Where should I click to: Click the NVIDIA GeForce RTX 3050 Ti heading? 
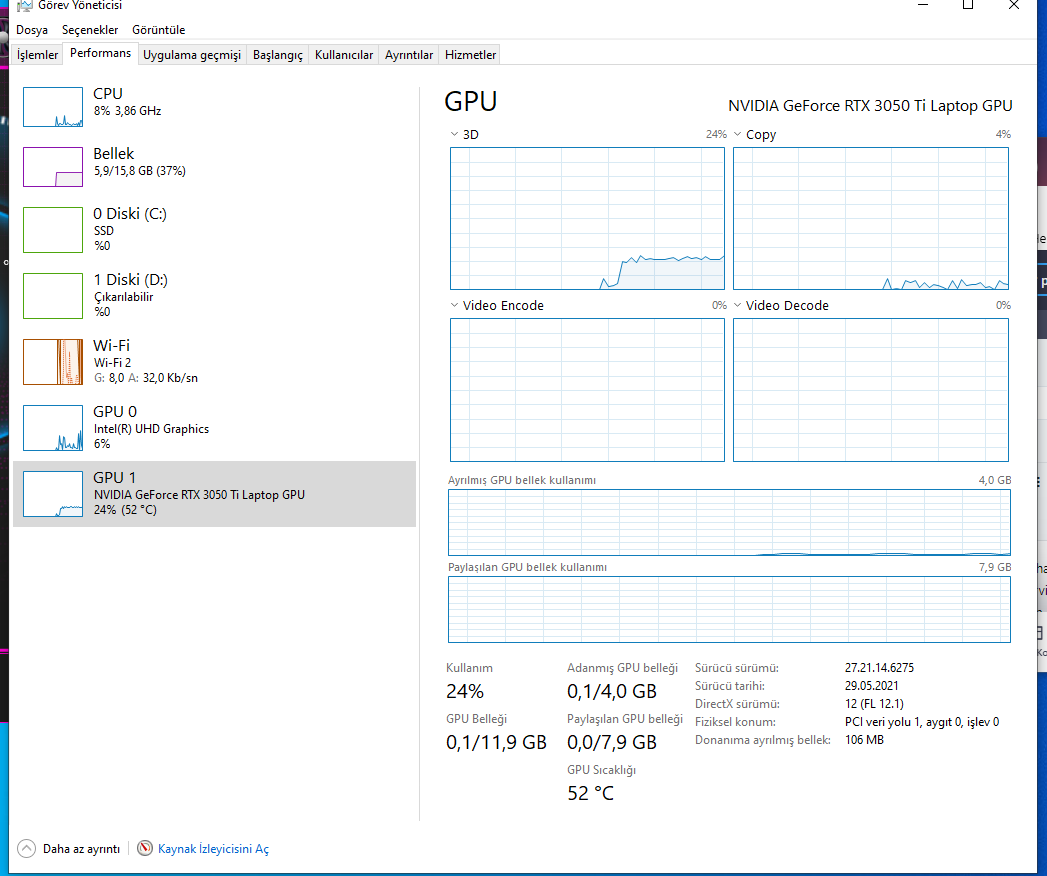click(x=870, y=105)
